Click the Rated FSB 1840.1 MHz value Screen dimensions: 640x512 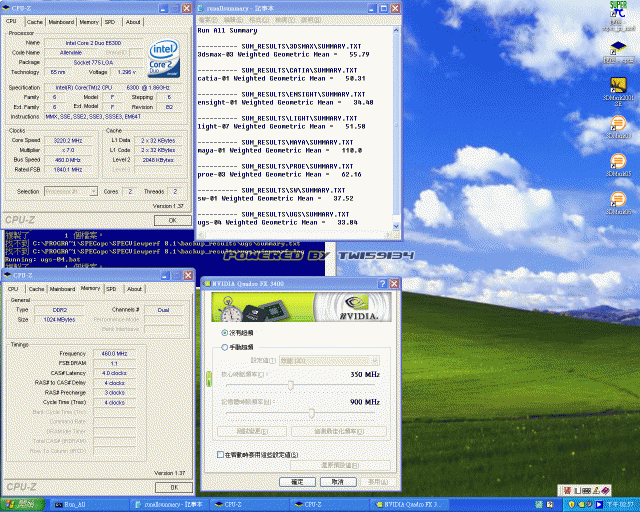[68, 169]
